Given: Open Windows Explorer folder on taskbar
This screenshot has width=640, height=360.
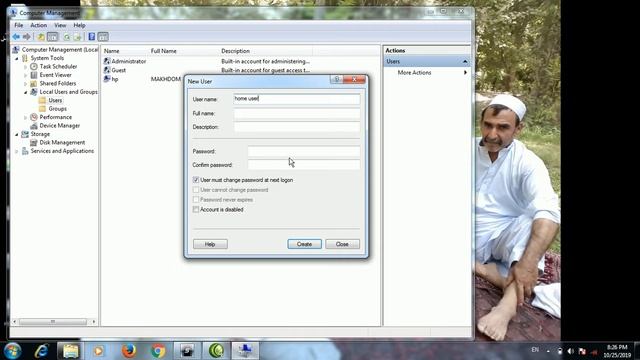Looking at the screenshot, I should point(70,351).
